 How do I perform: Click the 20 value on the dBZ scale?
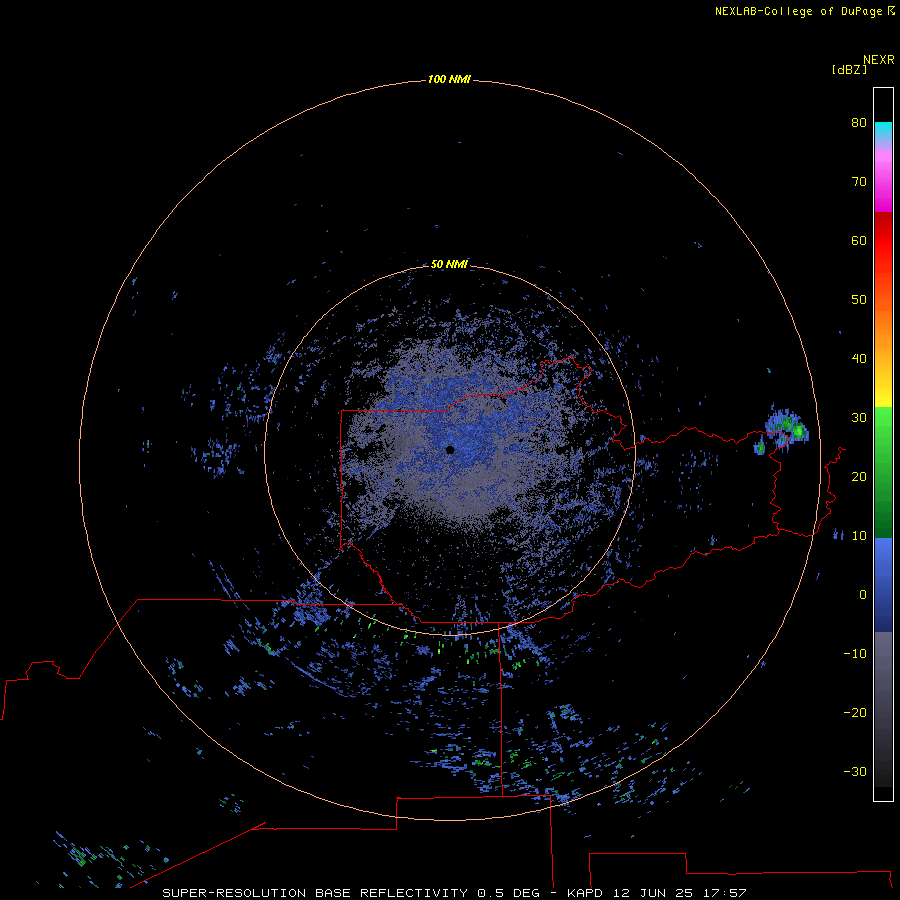coord(859,476)
